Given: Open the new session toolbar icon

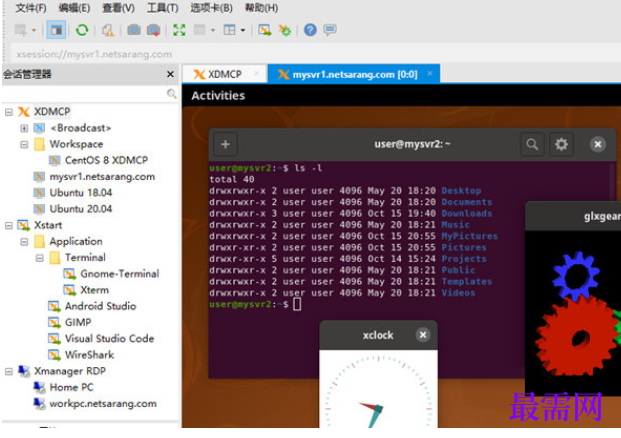Looking at the screenshot, I should [21, 30].
